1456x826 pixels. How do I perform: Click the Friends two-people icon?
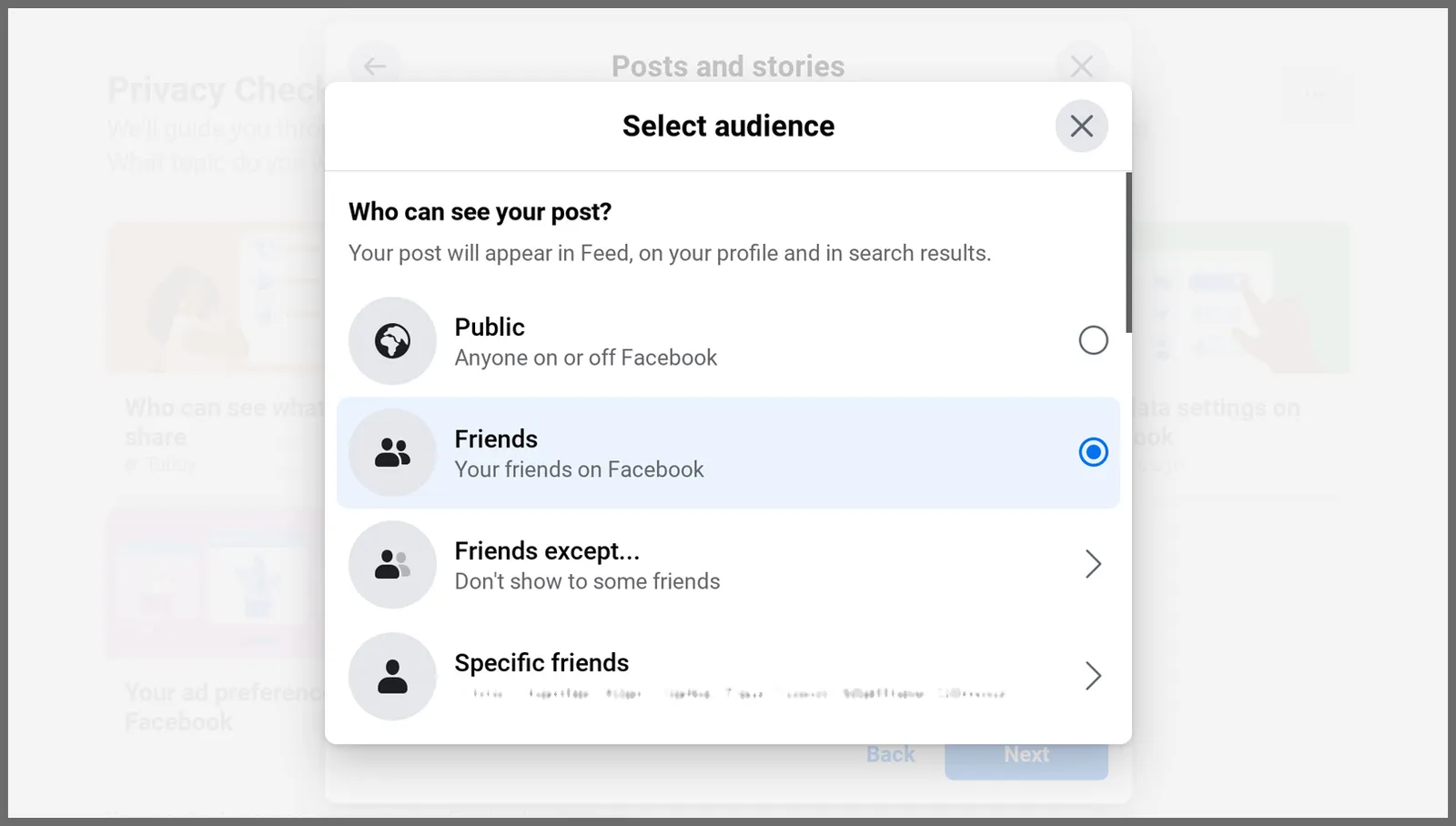point(392,452)
